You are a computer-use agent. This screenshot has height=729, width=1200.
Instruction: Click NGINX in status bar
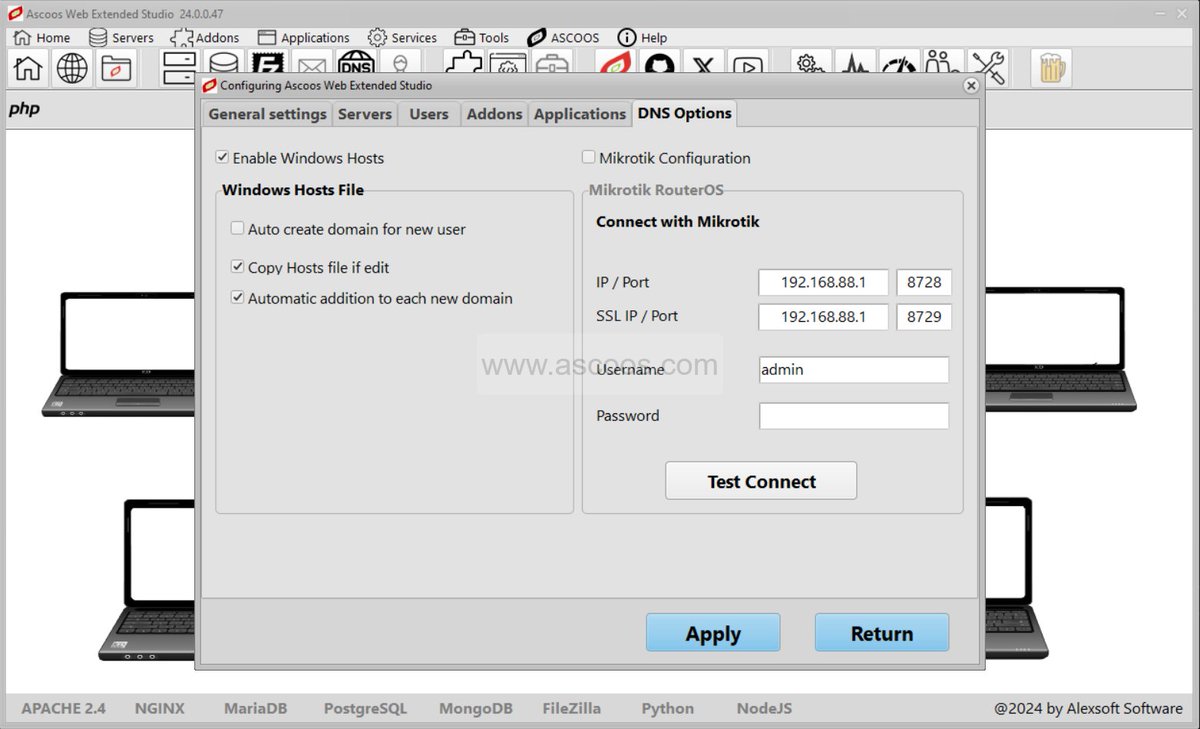(x=160, y=708)
